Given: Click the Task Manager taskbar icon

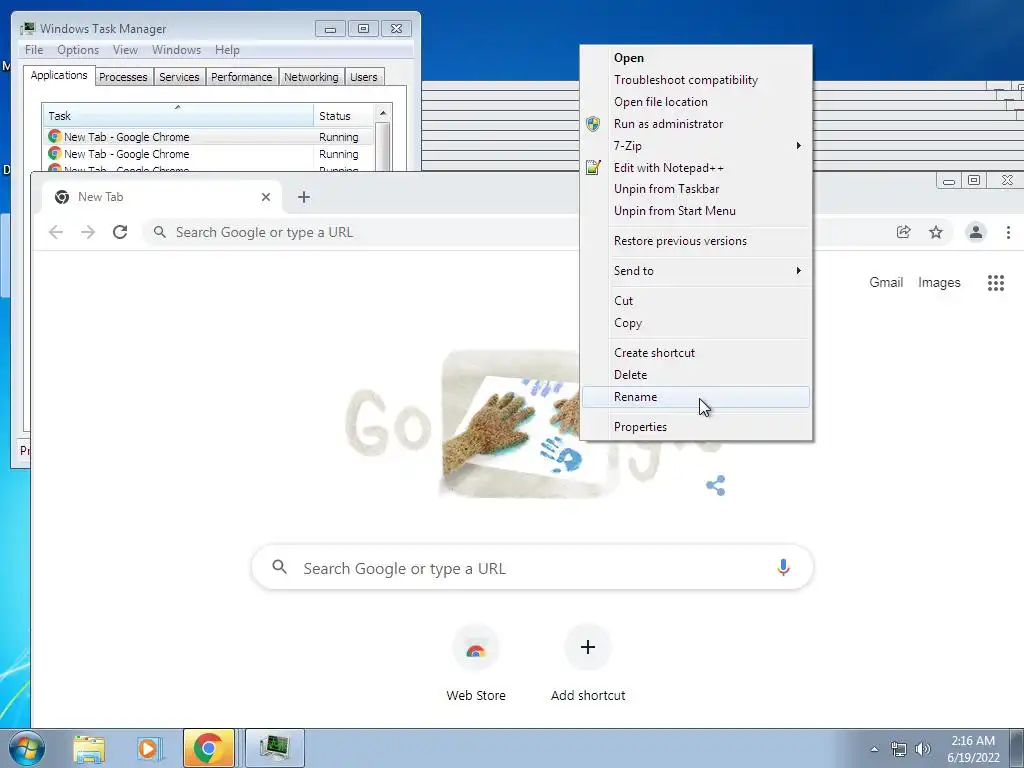Looking at the screenshot, I should pyautogui.click(x=274, y=748).
